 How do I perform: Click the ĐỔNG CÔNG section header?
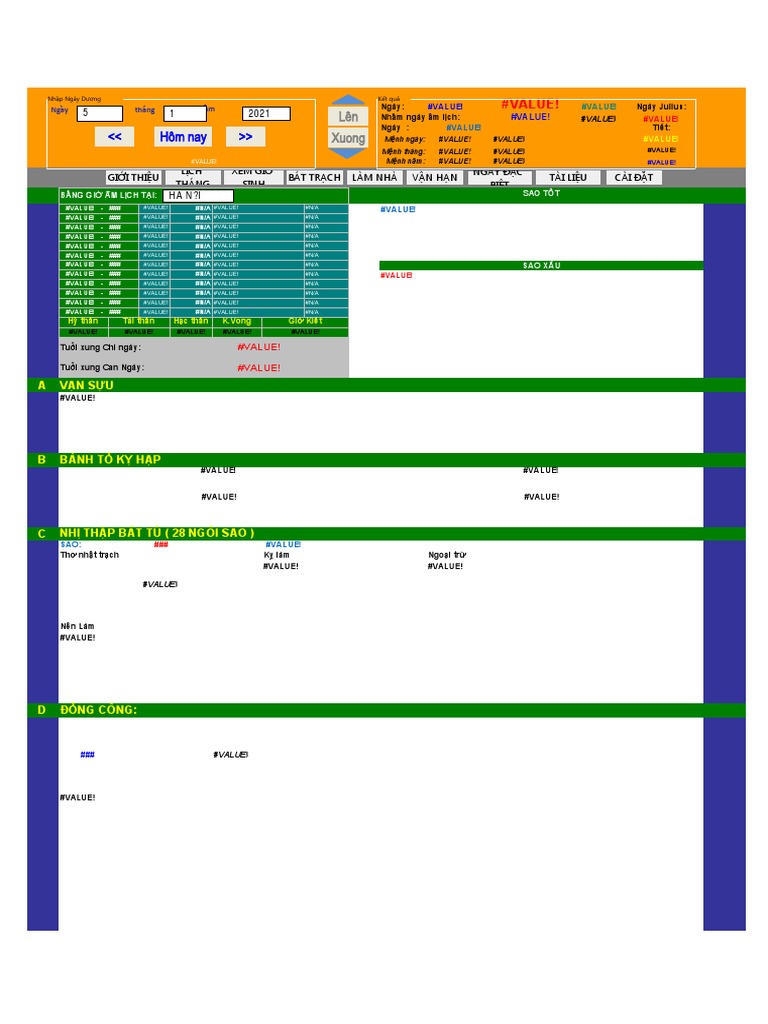click(98, 710)
